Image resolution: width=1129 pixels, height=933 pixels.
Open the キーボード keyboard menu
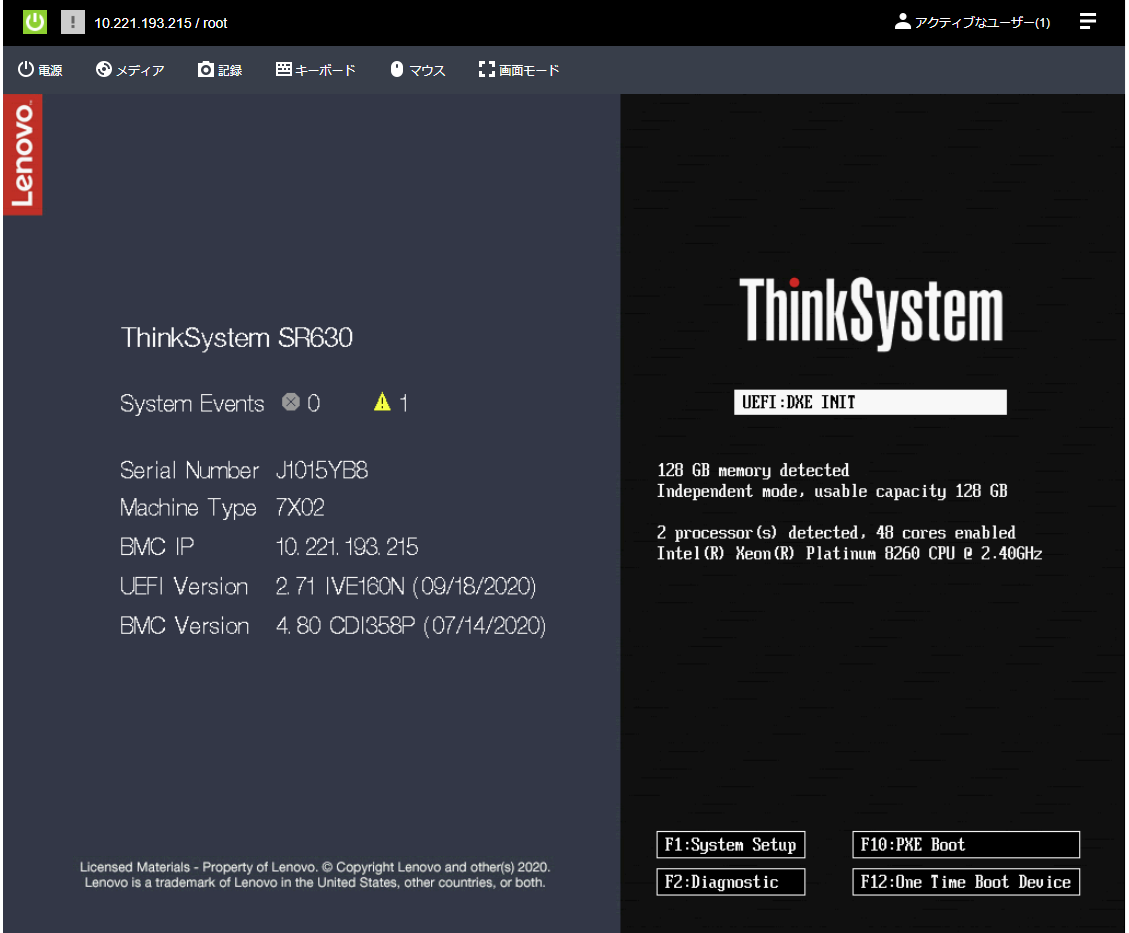pos(316,70)
